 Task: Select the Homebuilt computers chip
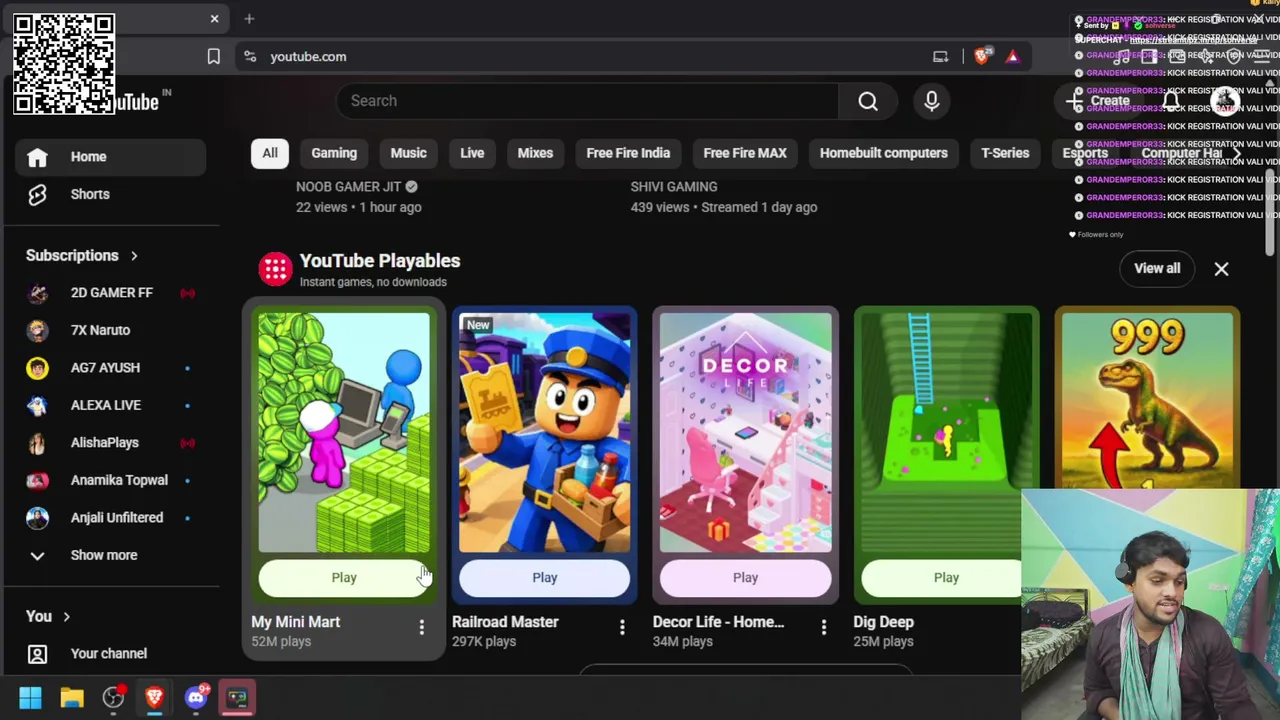click(884, 153)
